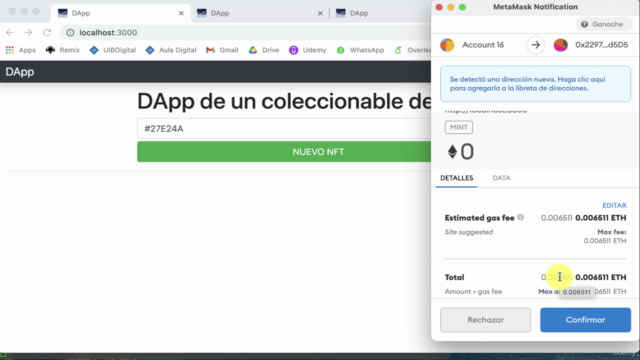Viewport: 640px width, 360px height.
Task: Click the browser forward arrow
Action: click(28, 32)
